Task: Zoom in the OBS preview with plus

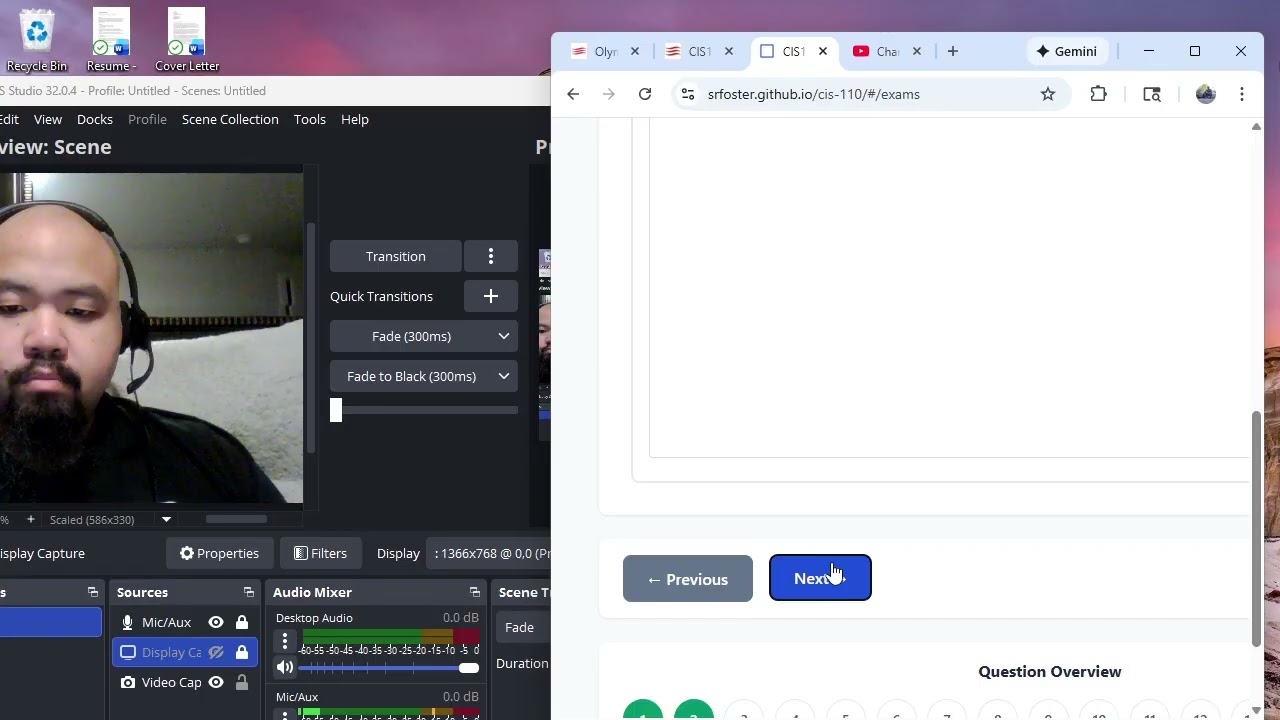Action: click(x=30, y=519)
